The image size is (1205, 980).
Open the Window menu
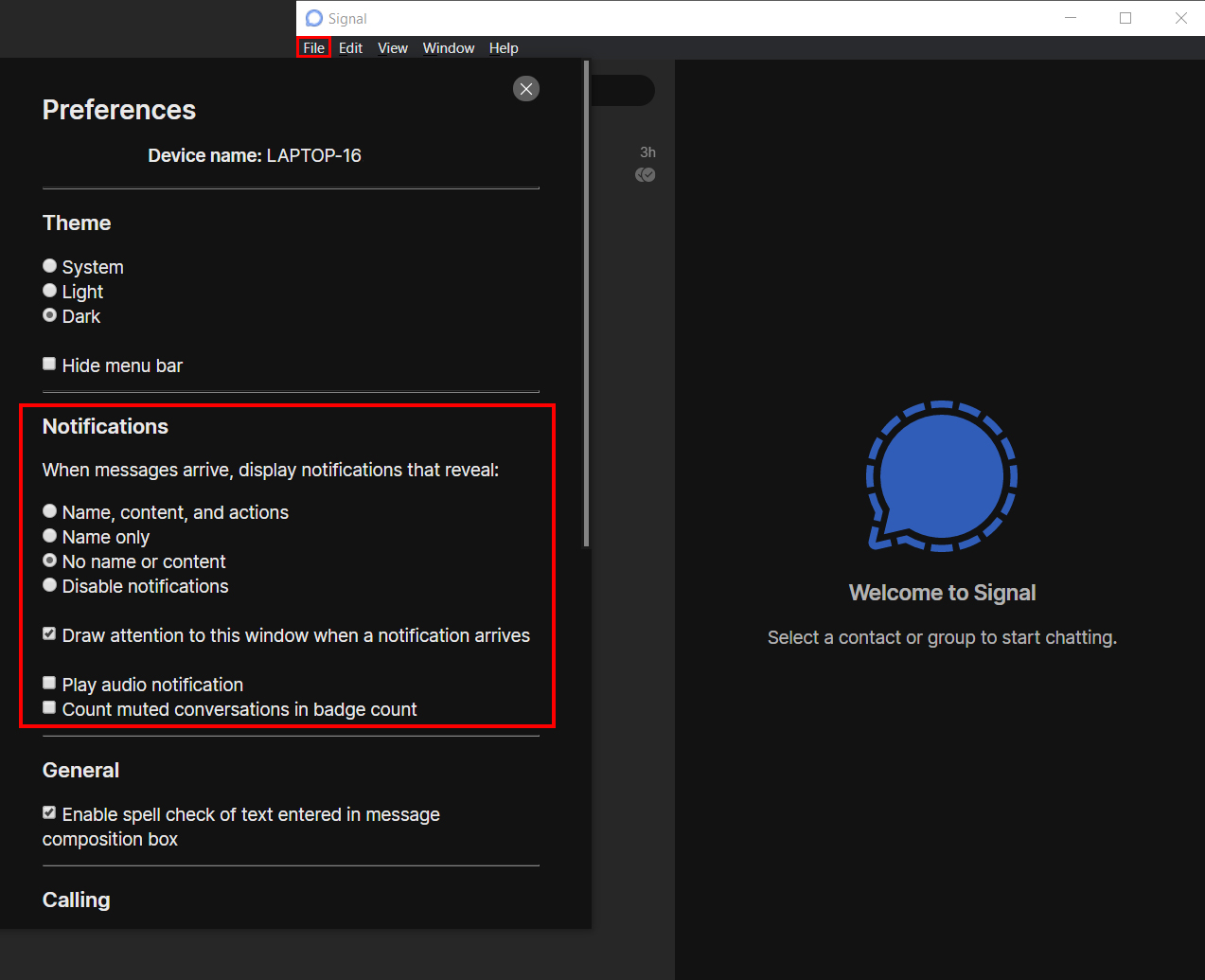click(449, 48)
